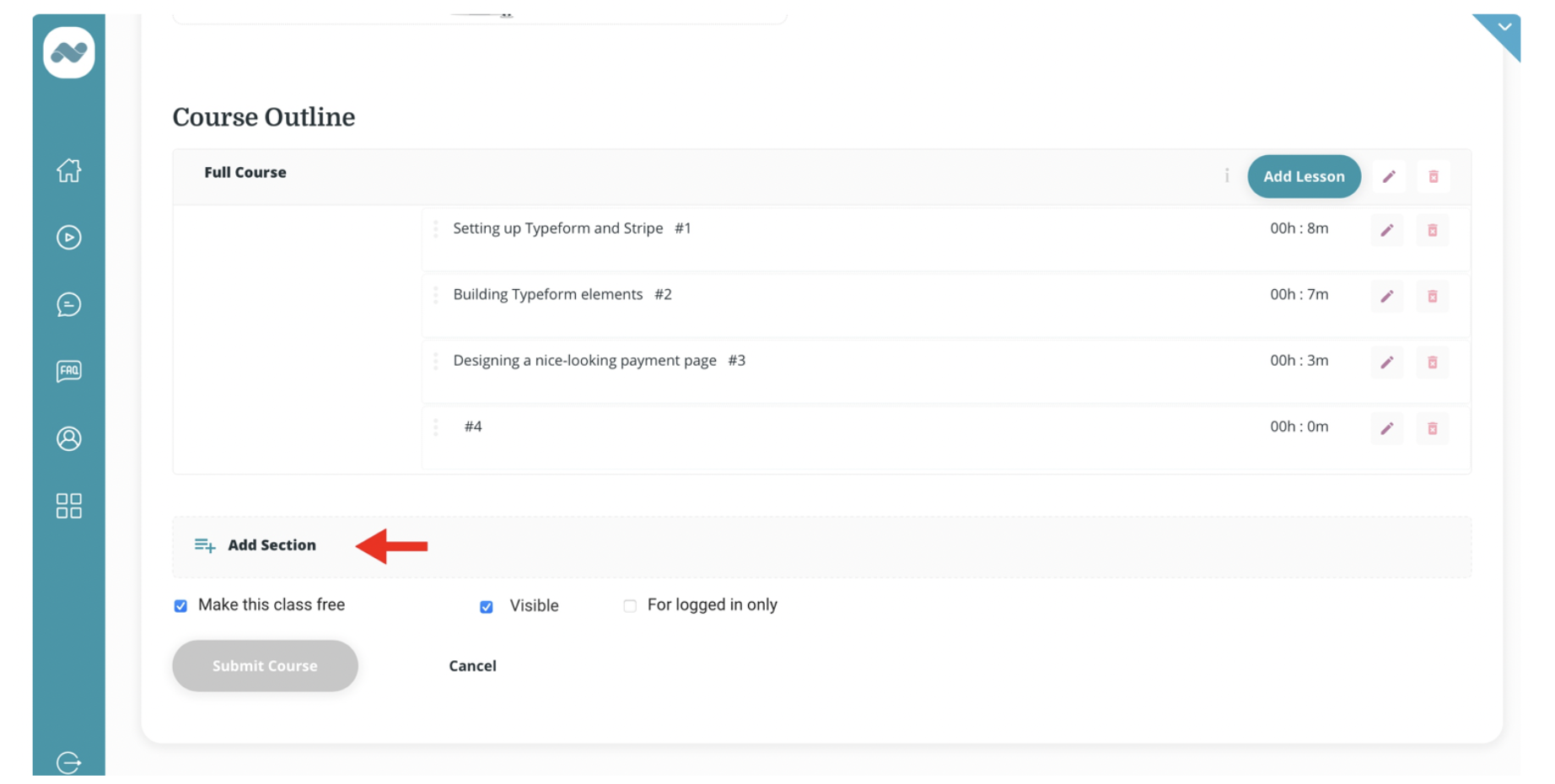
Task: Expand the corner chevron dropdown at top right
Action: pyautogui.click(x=1504, y=28)
